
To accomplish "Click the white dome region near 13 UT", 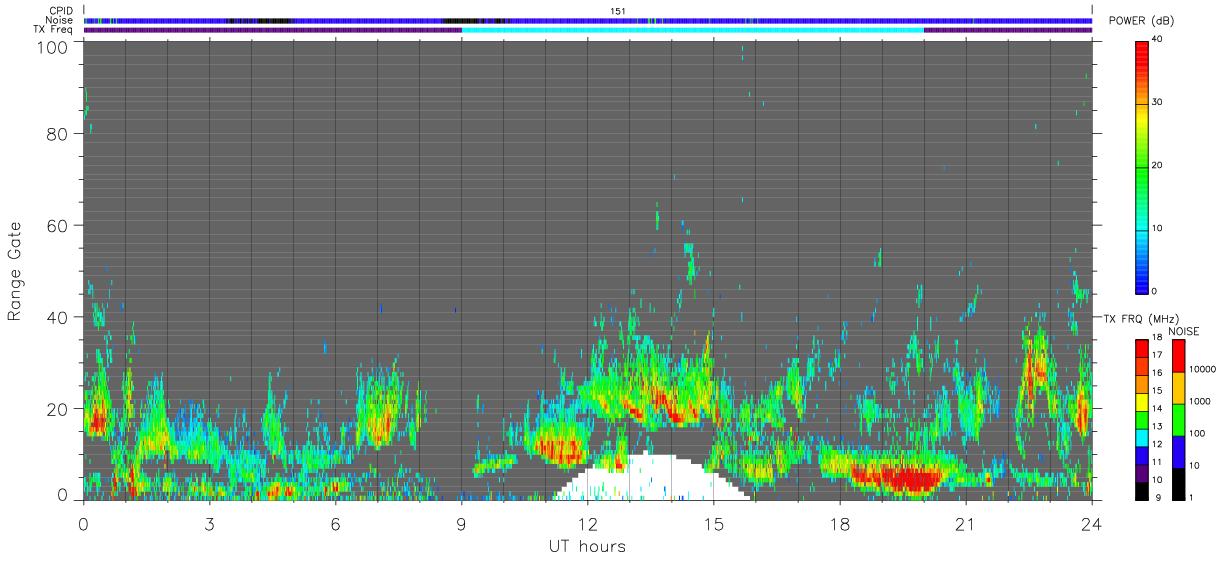I will [650, 478].
